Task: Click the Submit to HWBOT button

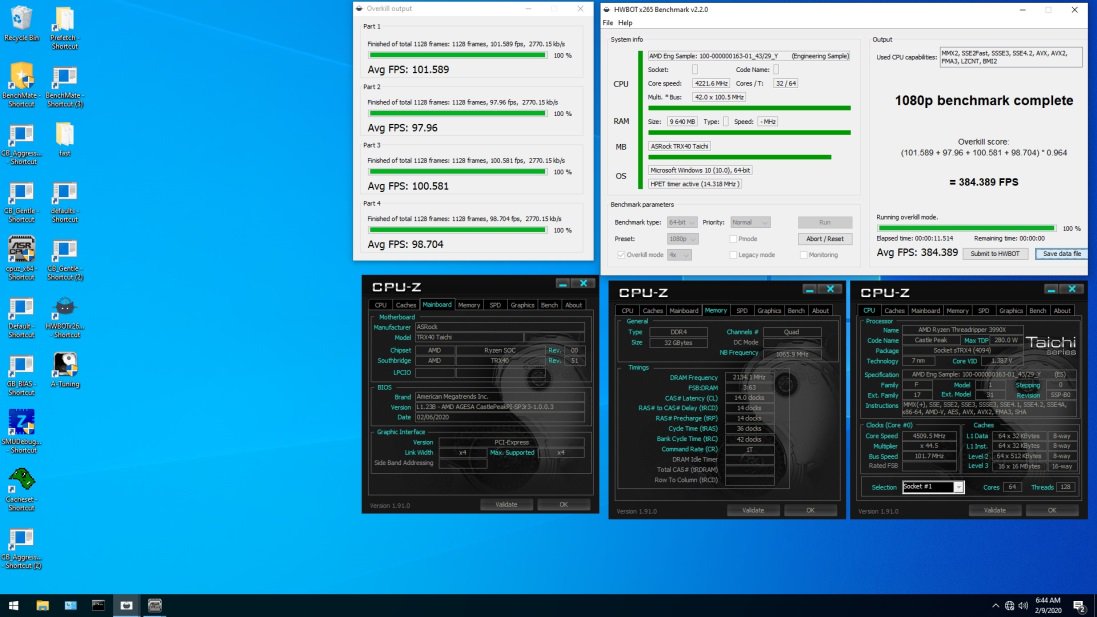Action: pos(995,253)
